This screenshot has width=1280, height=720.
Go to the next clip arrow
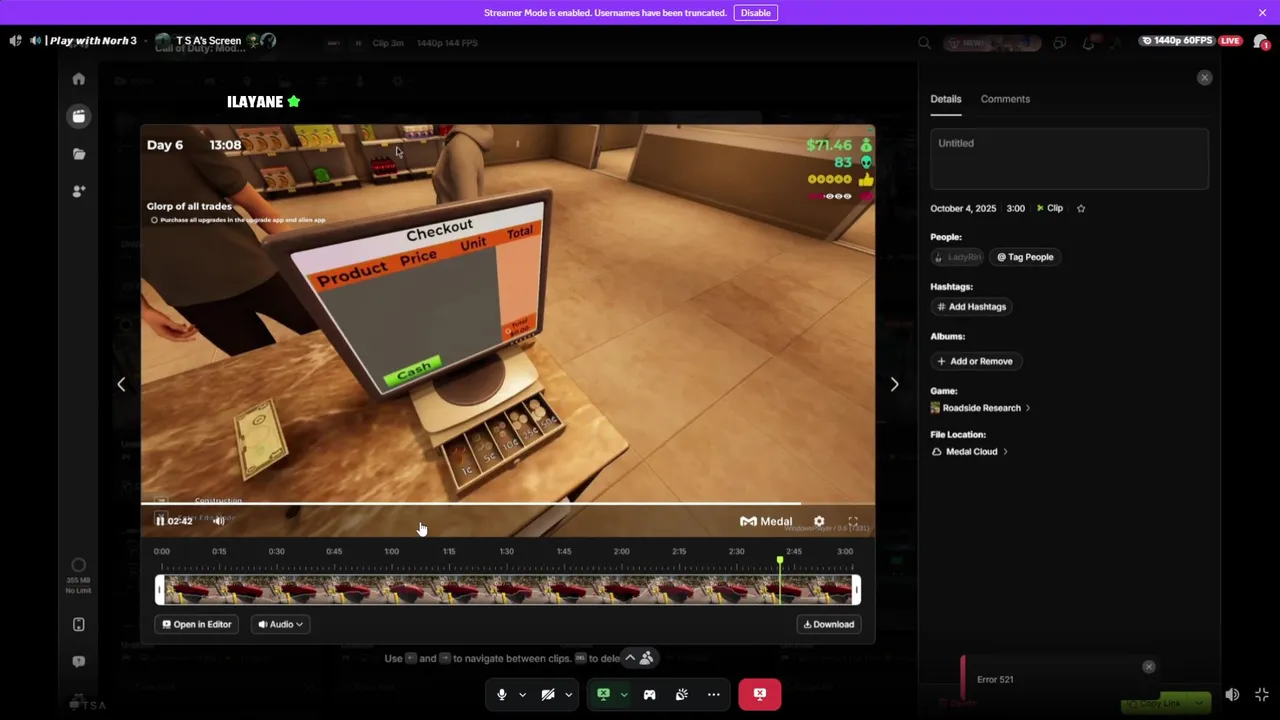click(x=894, y=384)
